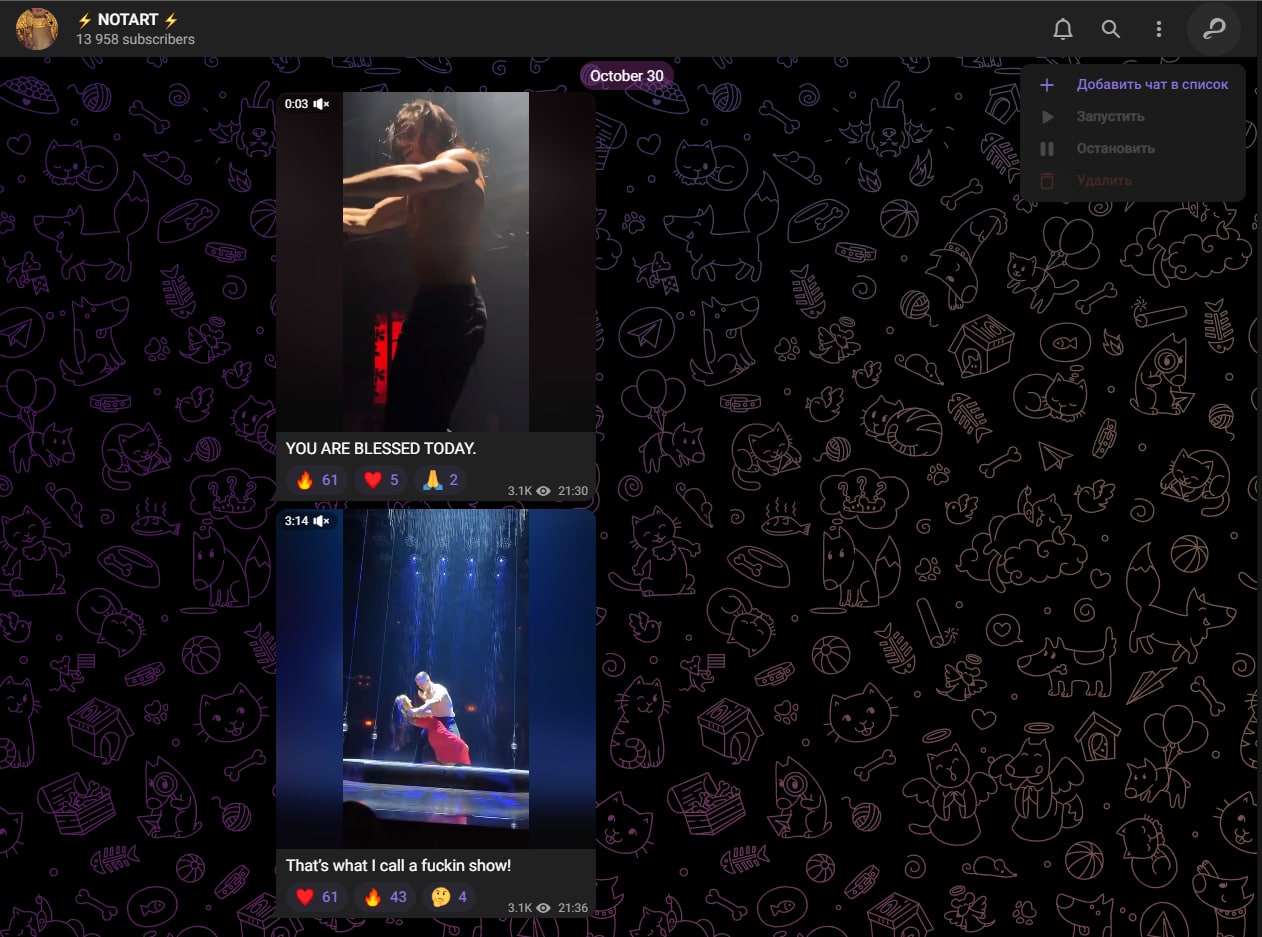Select the "Запустить" menu entry
Viewport: 1262px width, 937px height.
pyautogui.click(x=1133, y=117)
